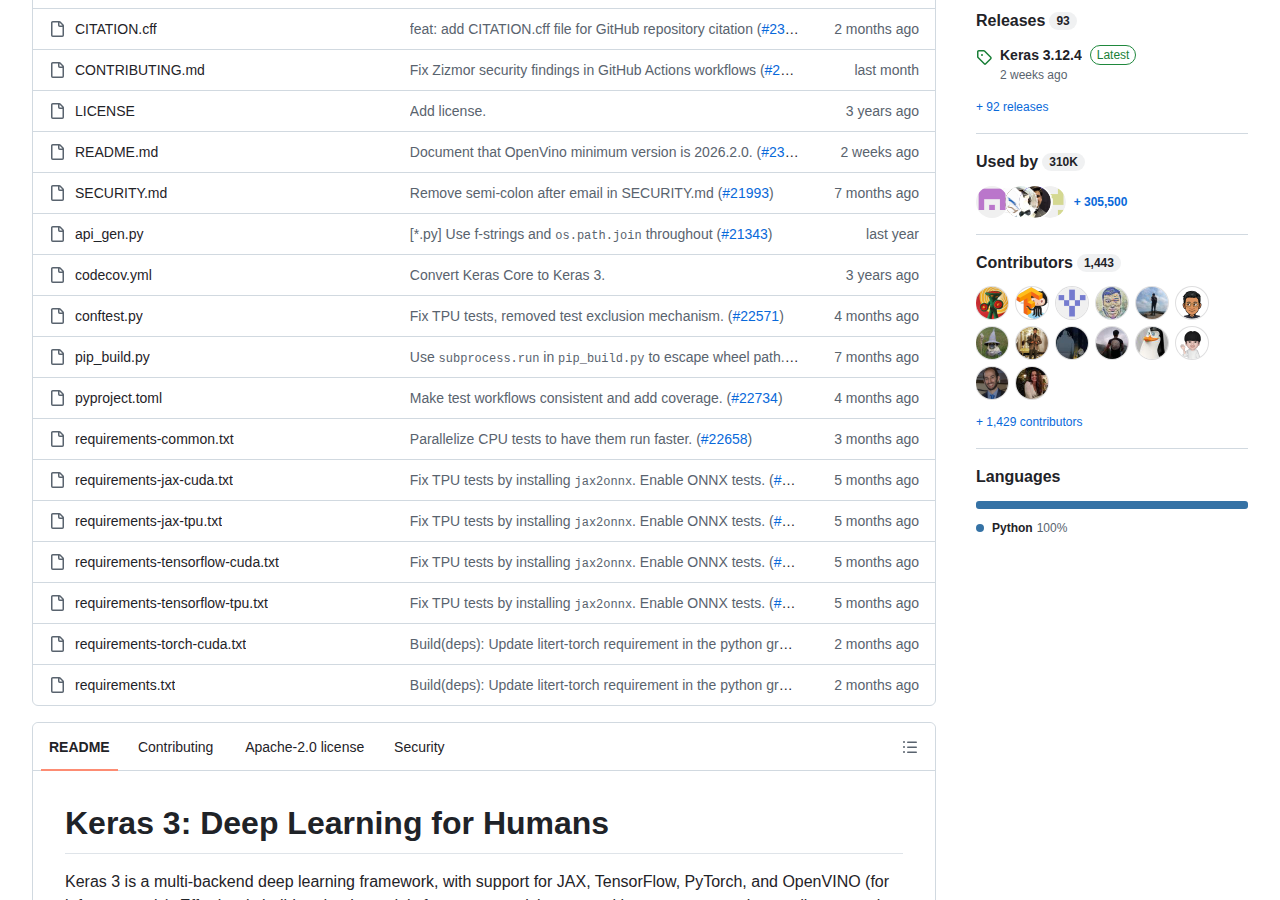
Task: Open the last contributor avatar in the bottom row
Action: pyautogui.click(x=1032, y=383)
